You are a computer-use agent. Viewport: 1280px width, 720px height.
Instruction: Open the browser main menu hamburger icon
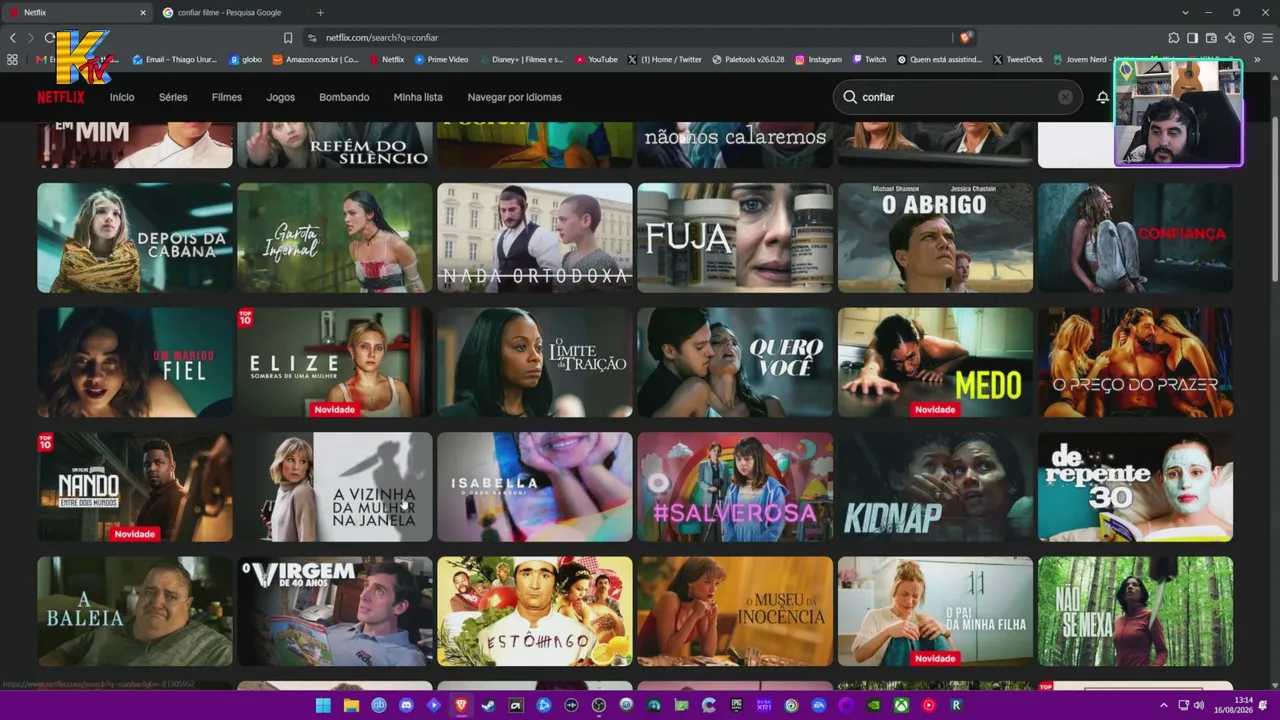coord(1267,38)
